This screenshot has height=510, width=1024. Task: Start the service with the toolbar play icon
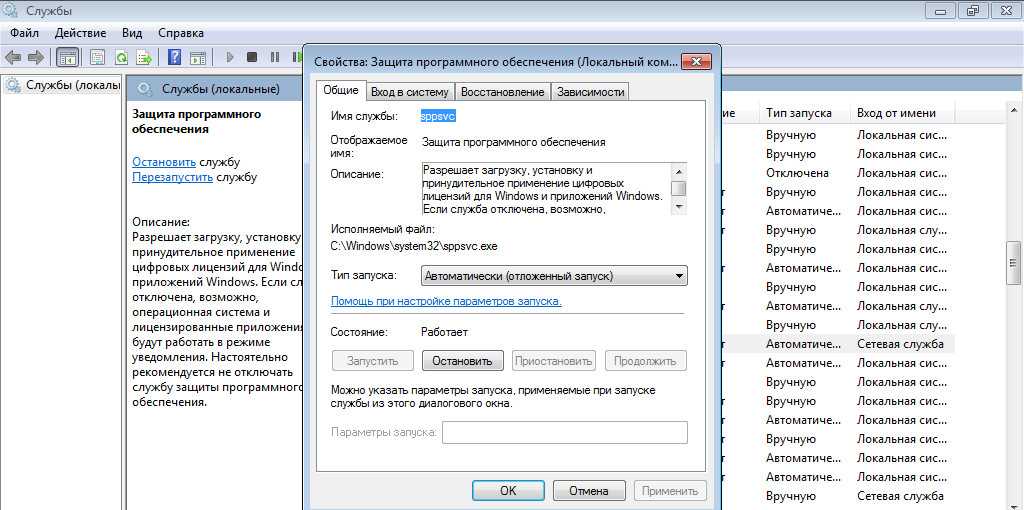229,57
